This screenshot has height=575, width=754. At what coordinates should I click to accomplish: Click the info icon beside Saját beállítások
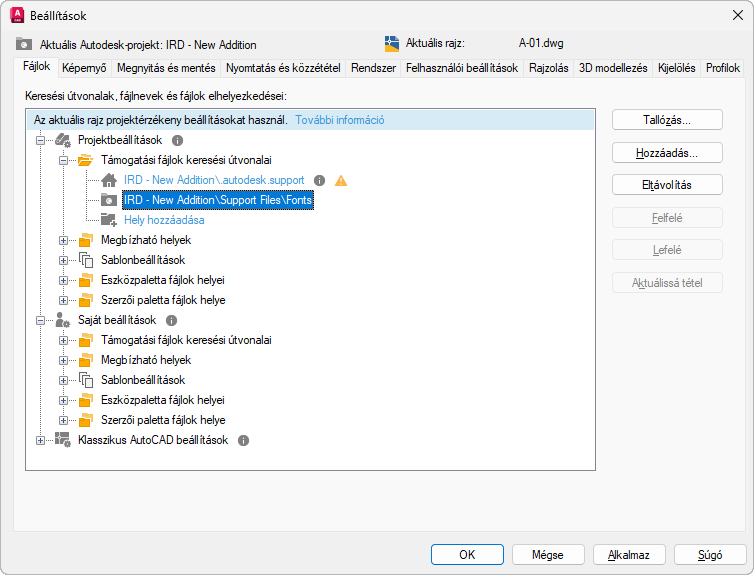tap(171, 321)
